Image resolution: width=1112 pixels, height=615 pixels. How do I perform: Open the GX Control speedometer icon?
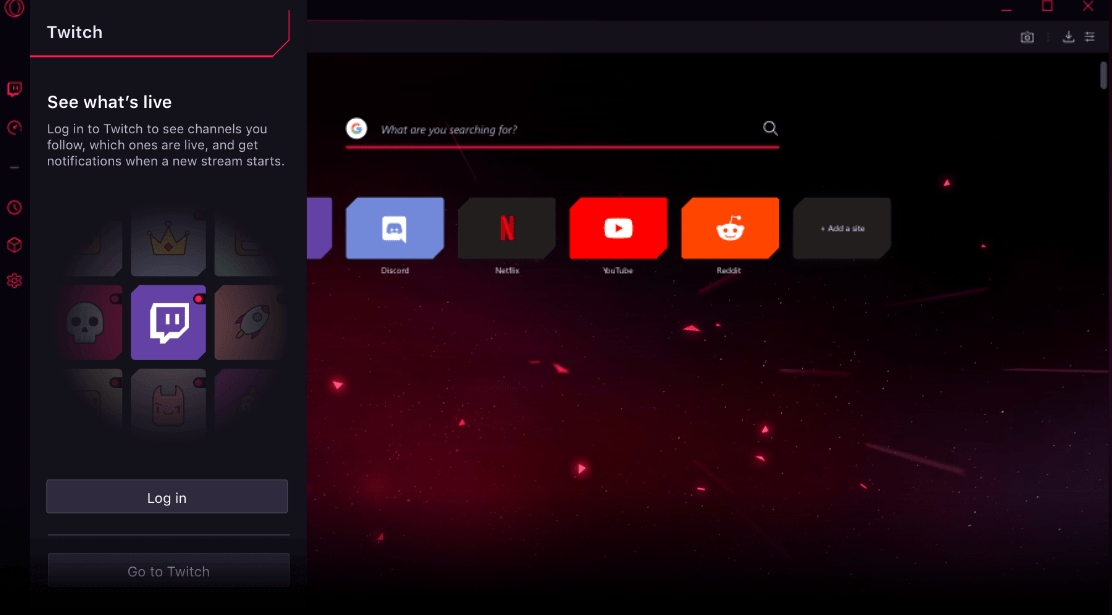(x=14, y=128)
